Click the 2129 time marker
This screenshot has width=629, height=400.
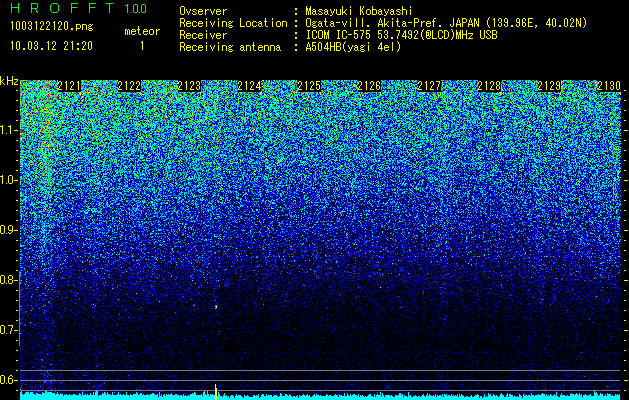click(549, 86)
